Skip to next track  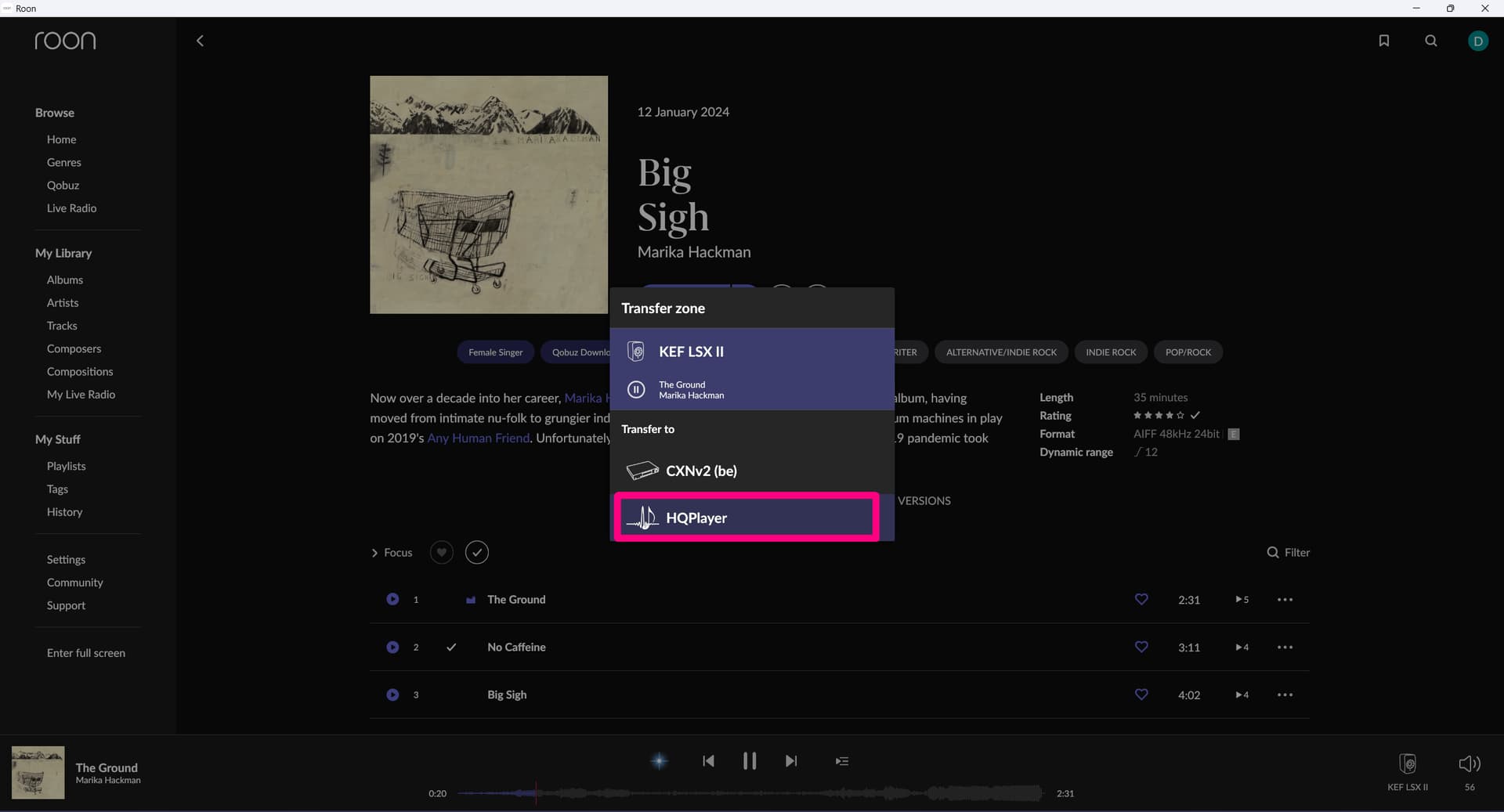coord(791,761)
